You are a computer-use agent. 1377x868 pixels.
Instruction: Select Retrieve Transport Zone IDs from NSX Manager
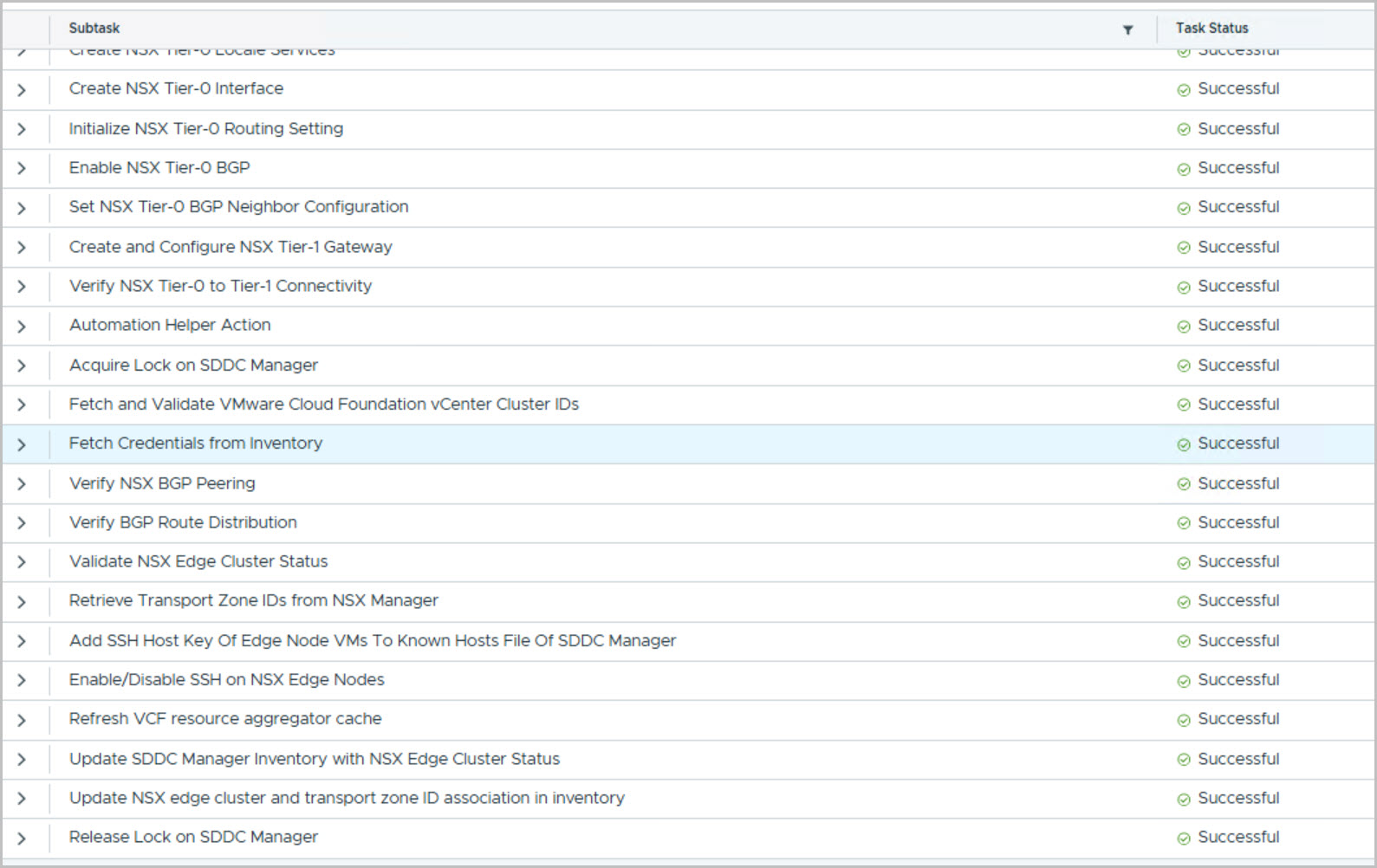point(253,600)
